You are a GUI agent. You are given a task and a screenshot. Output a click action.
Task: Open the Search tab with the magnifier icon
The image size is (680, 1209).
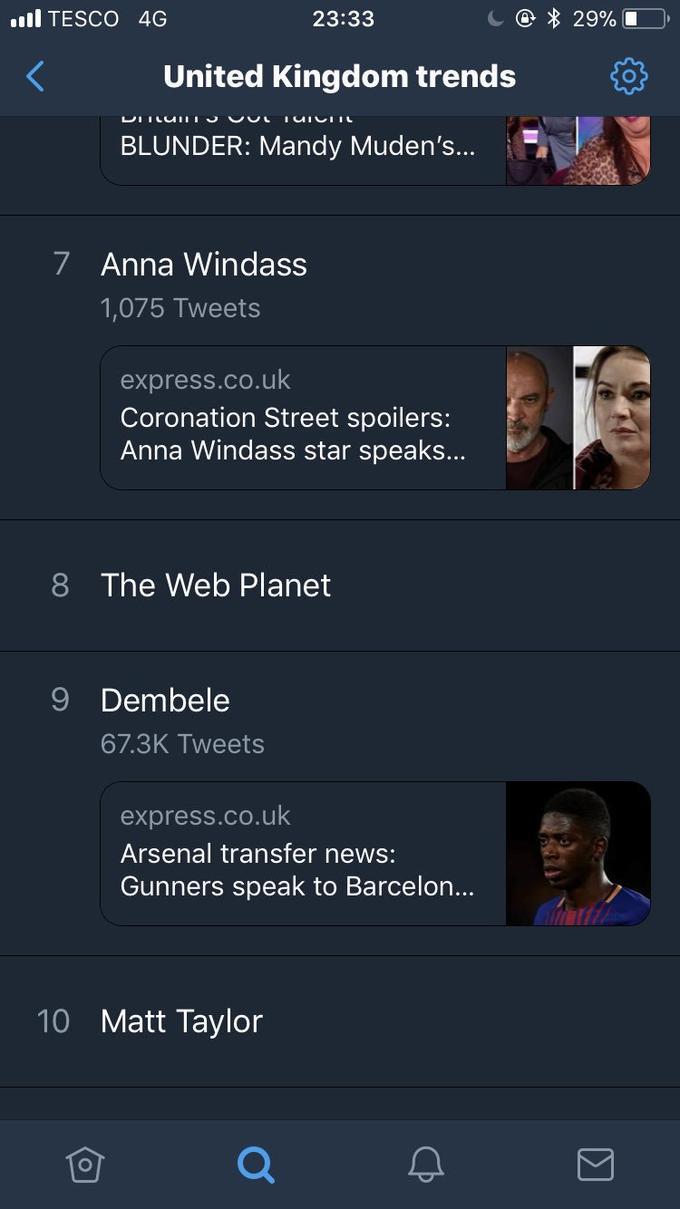[256, 1164]
